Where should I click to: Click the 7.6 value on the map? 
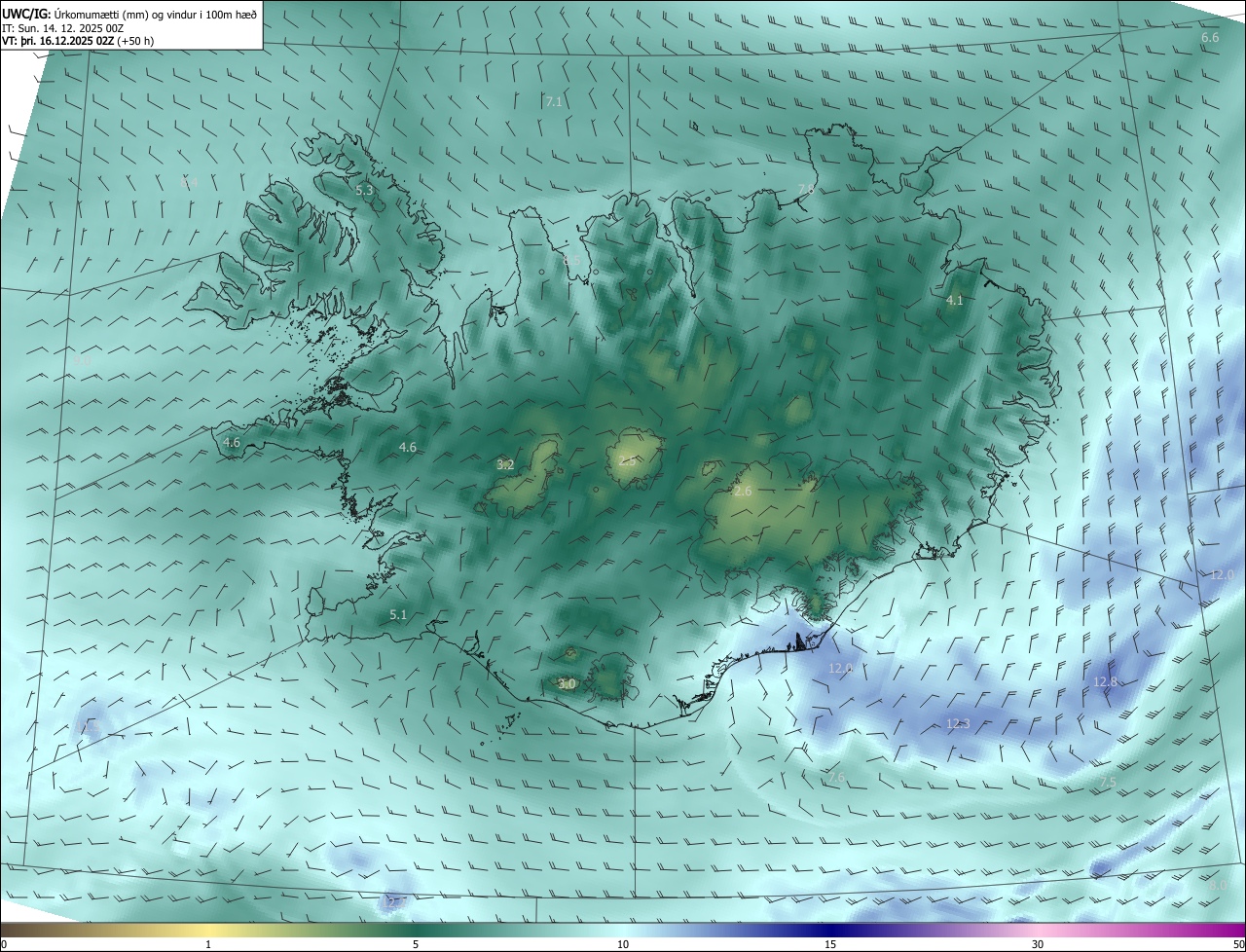tap(836, 776)
